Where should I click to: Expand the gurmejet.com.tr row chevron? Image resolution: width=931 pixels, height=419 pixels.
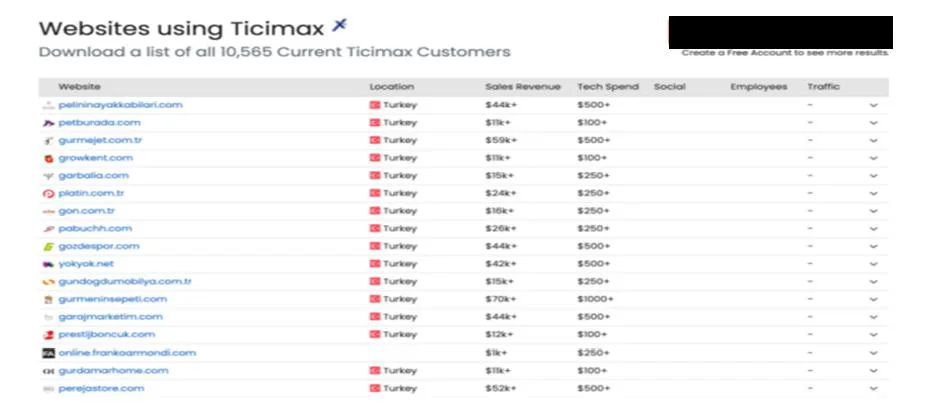point(873,141)
